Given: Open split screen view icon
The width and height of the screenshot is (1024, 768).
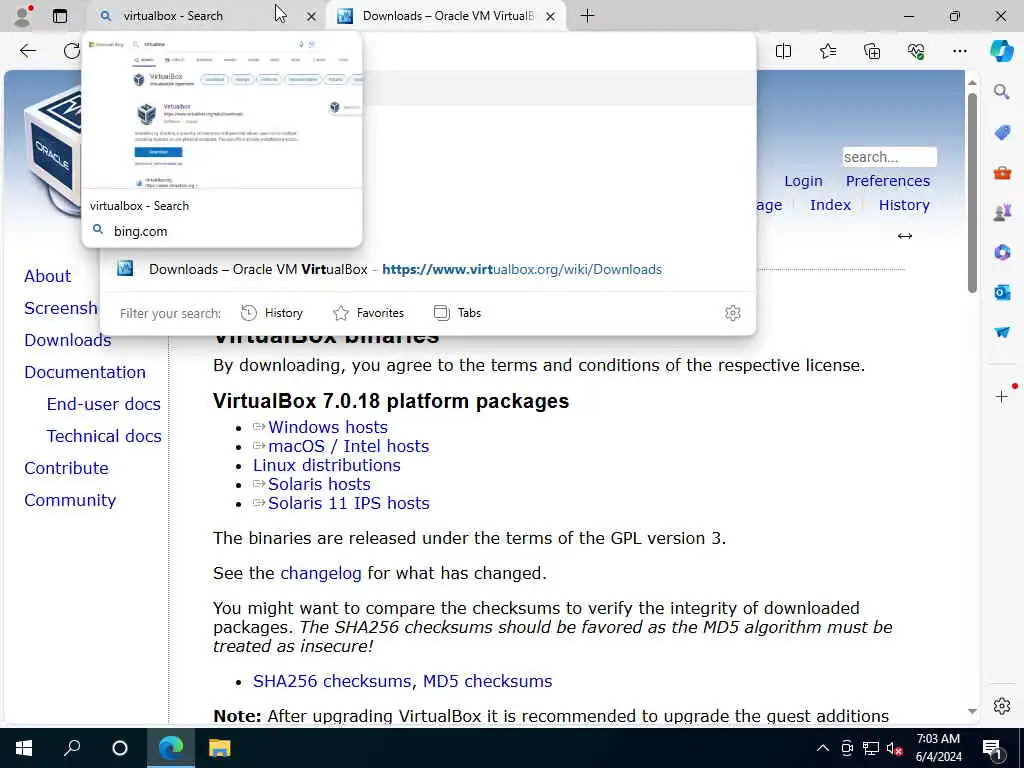Looking at the screenshot, I should (x=783, y=51).
